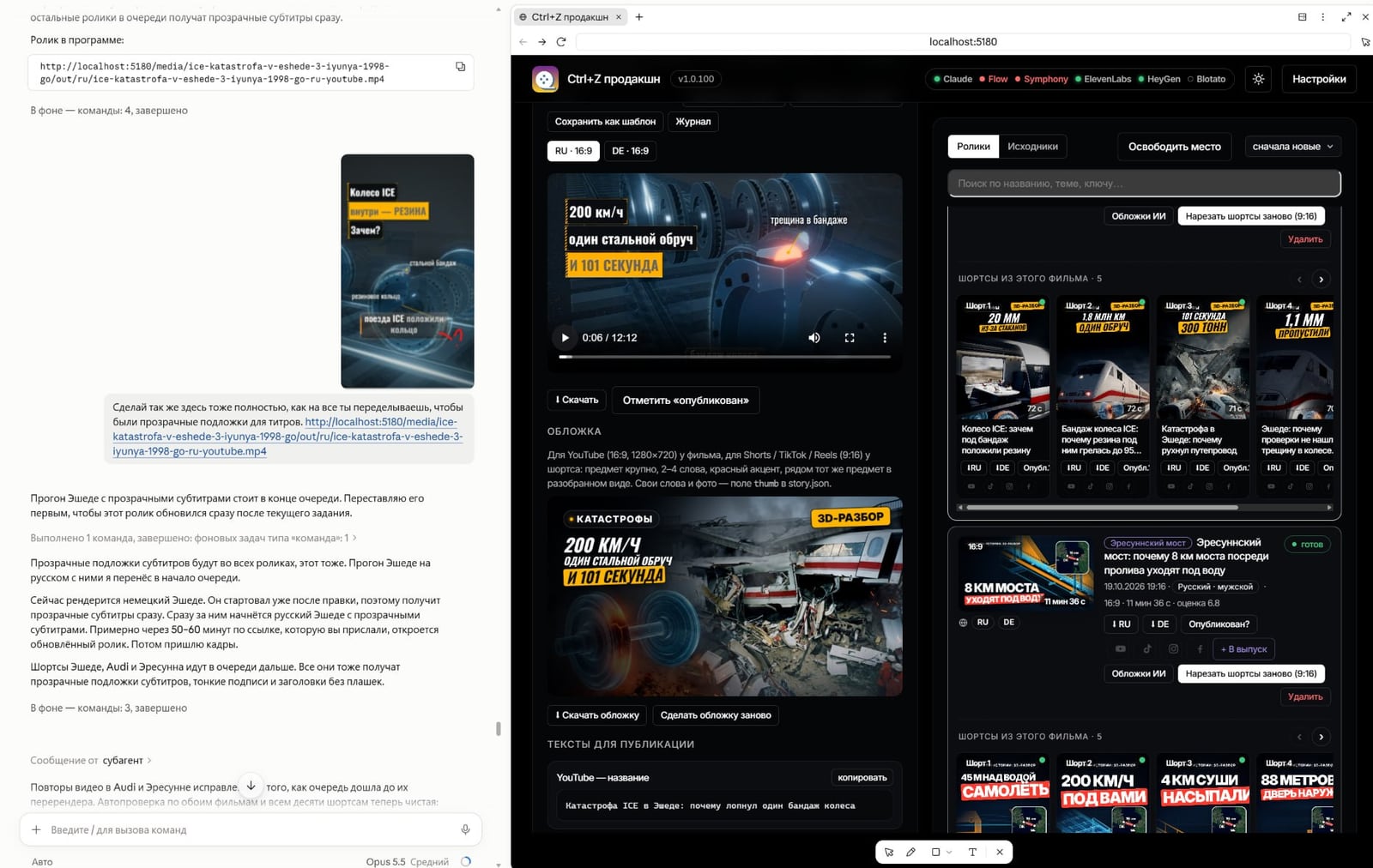Open a new browser tab with plus
This screenshot has height=868, width=1373.
pyautogui.click(x=638, y=16)
